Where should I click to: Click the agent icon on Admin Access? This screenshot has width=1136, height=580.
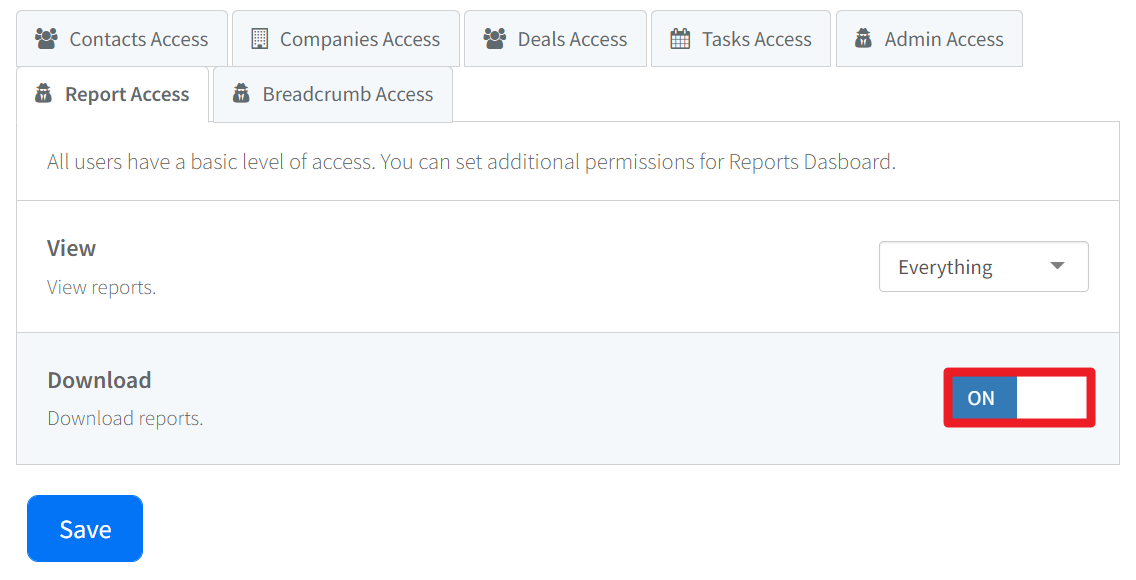click(x=863, y=39)
